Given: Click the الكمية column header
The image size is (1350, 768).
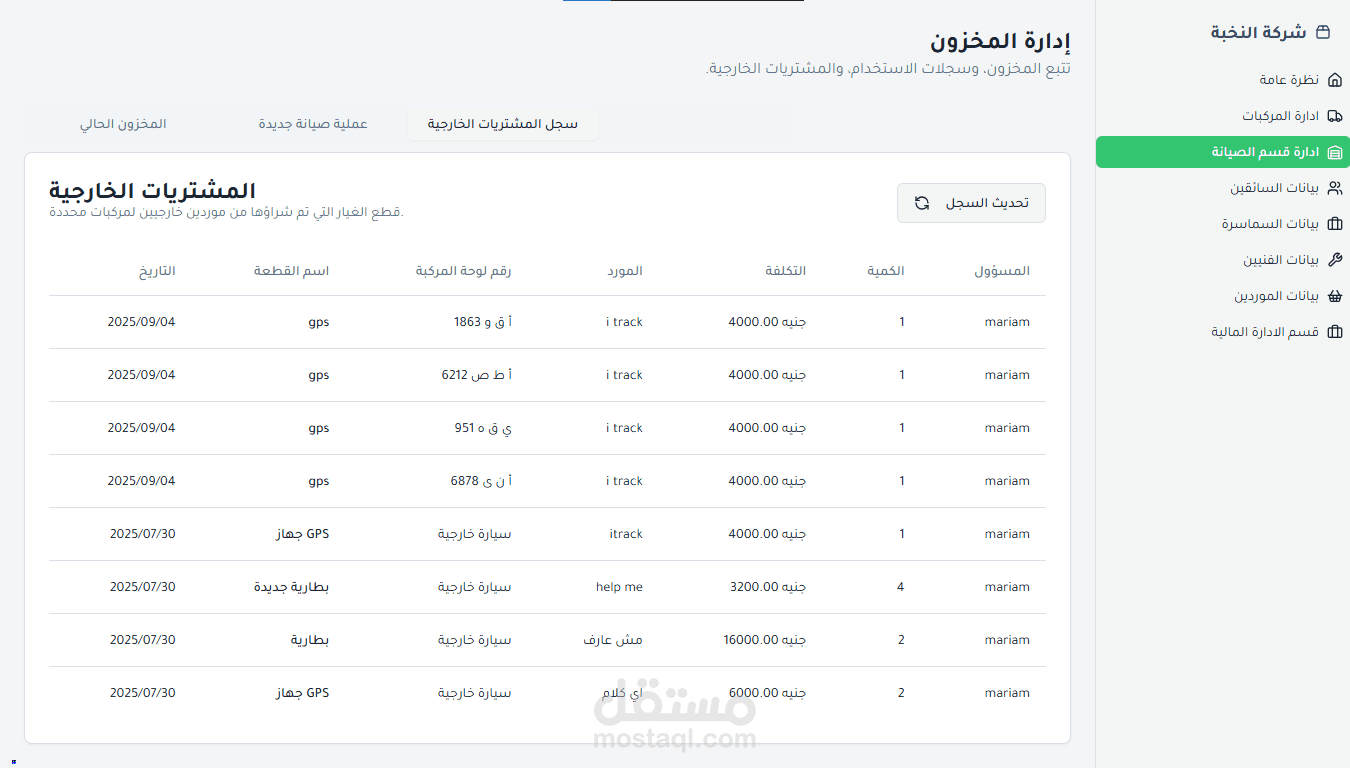Looking at the screenshot, I should click(886, 271).
